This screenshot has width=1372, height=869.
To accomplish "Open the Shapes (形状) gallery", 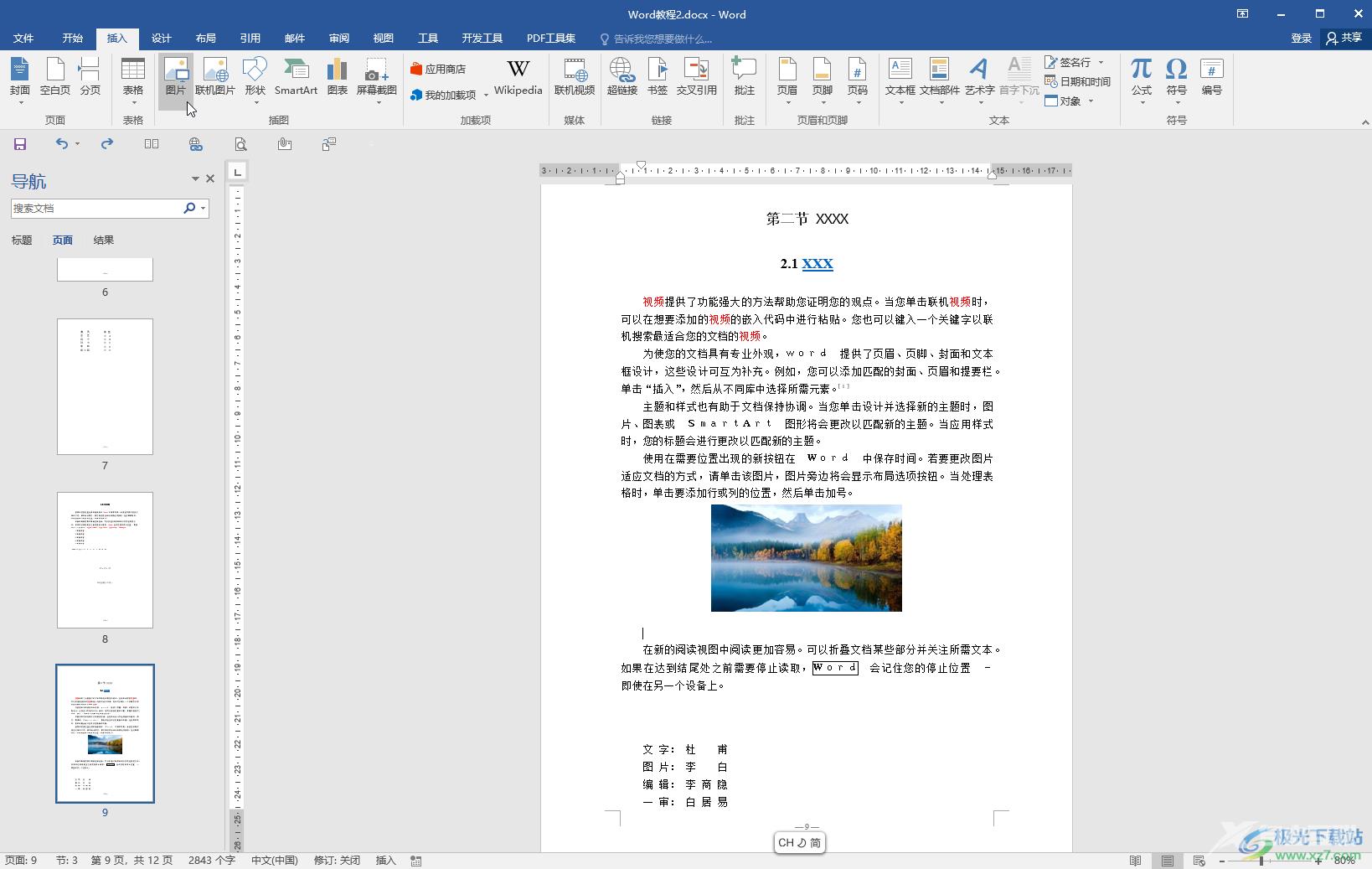I will pyautogui.click(x=255, y=80).
